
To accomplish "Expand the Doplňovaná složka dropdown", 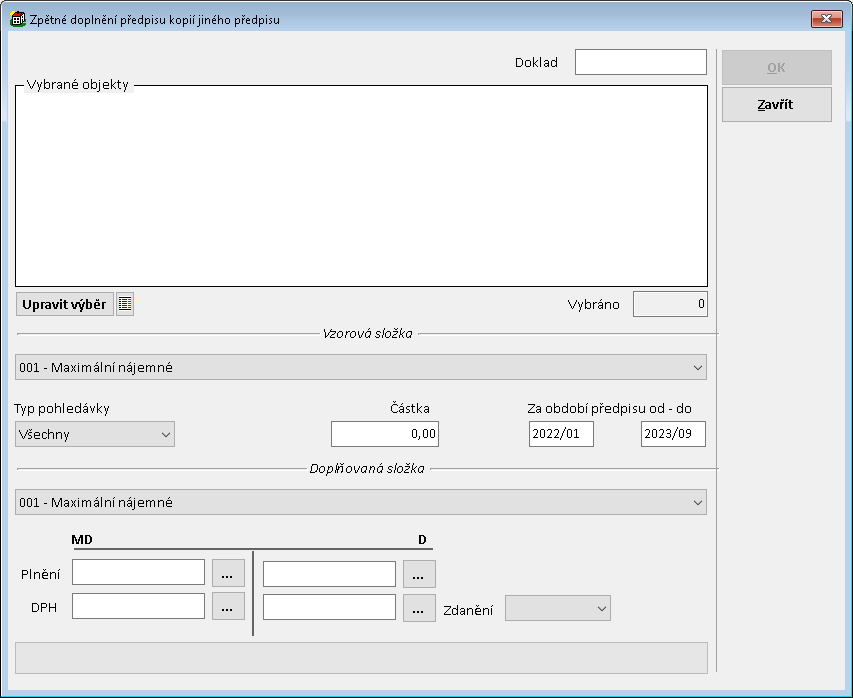I will click(697, 502).
